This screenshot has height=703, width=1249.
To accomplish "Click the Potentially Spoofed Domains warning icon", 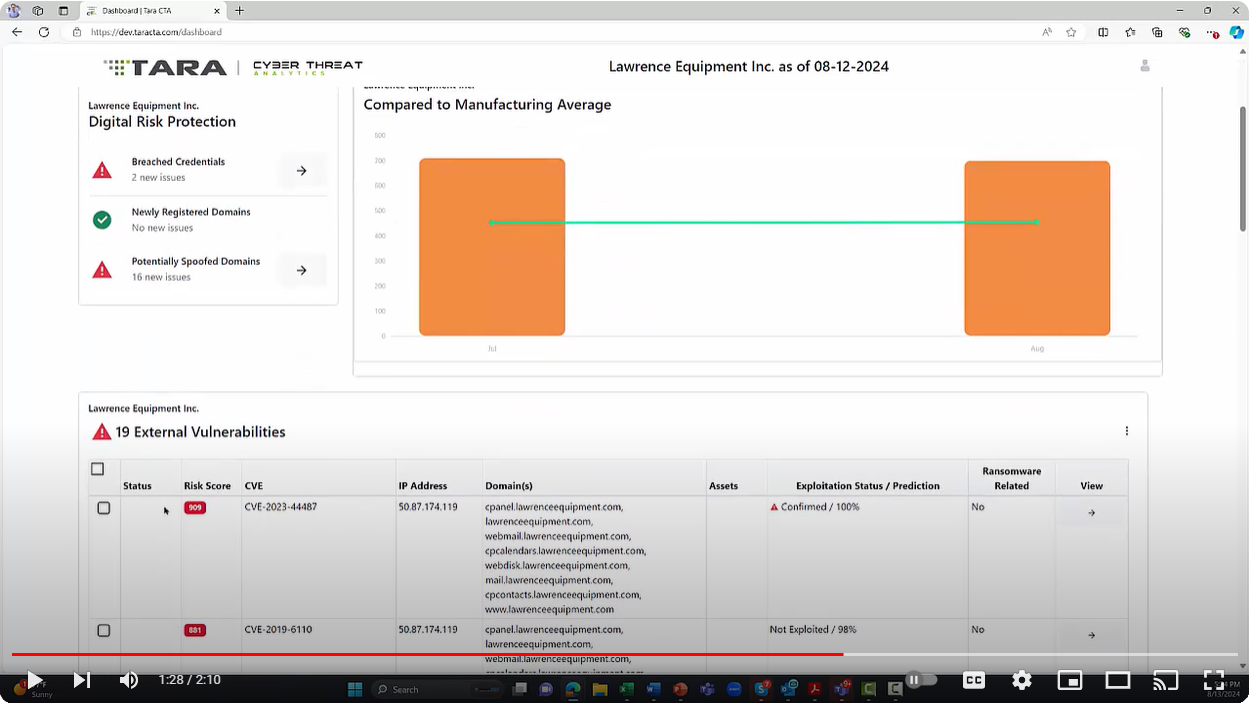I will click(x=102, y=270).
